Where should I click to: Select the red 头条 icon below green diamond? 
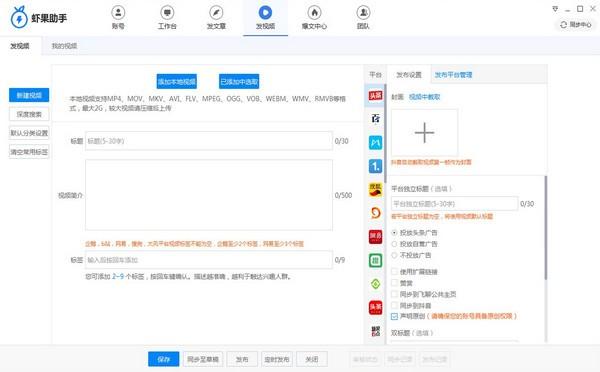tap(375, 307)
